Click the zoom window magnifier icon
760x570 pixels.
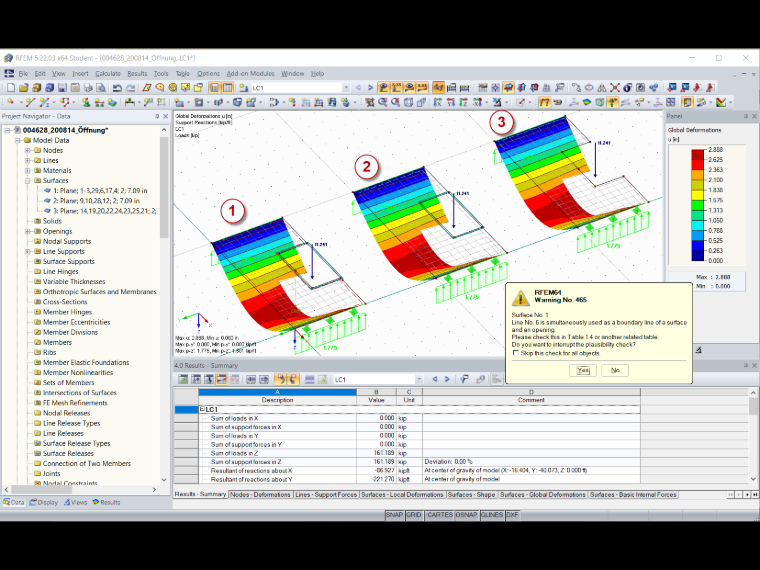pos(383,102)
